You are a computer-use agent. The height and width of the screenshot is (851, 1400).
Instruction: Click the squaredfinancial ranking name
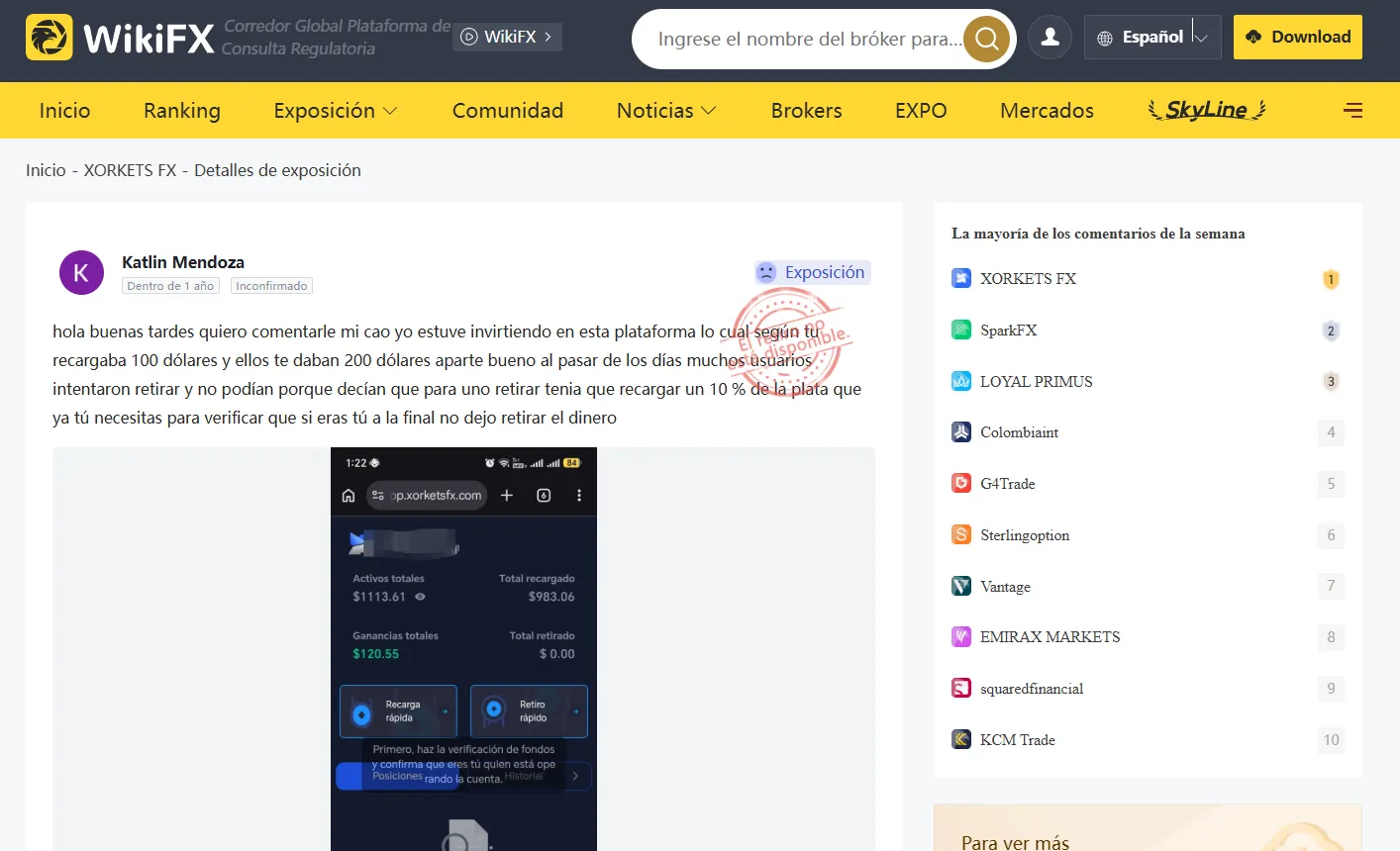point(1032,688)
